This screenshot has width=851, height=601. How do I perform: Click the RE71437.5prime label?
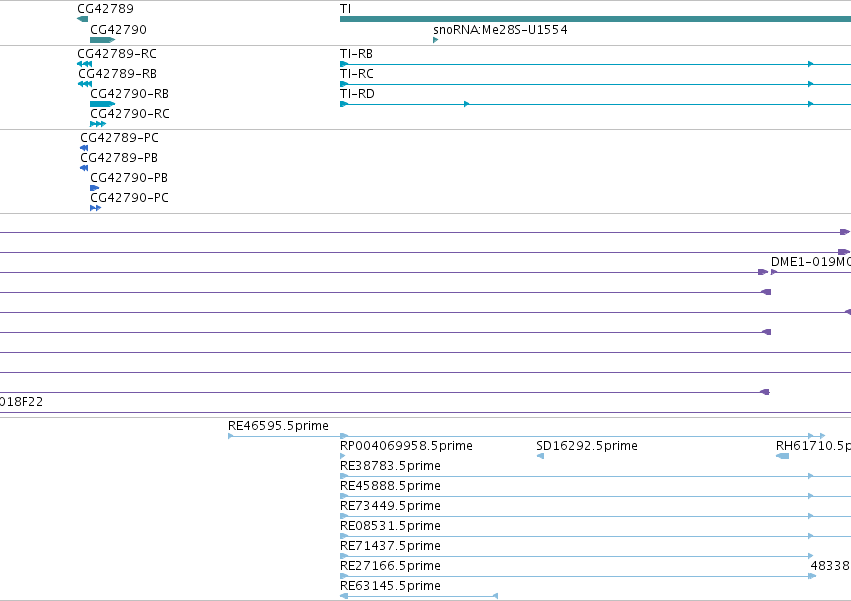390,547
